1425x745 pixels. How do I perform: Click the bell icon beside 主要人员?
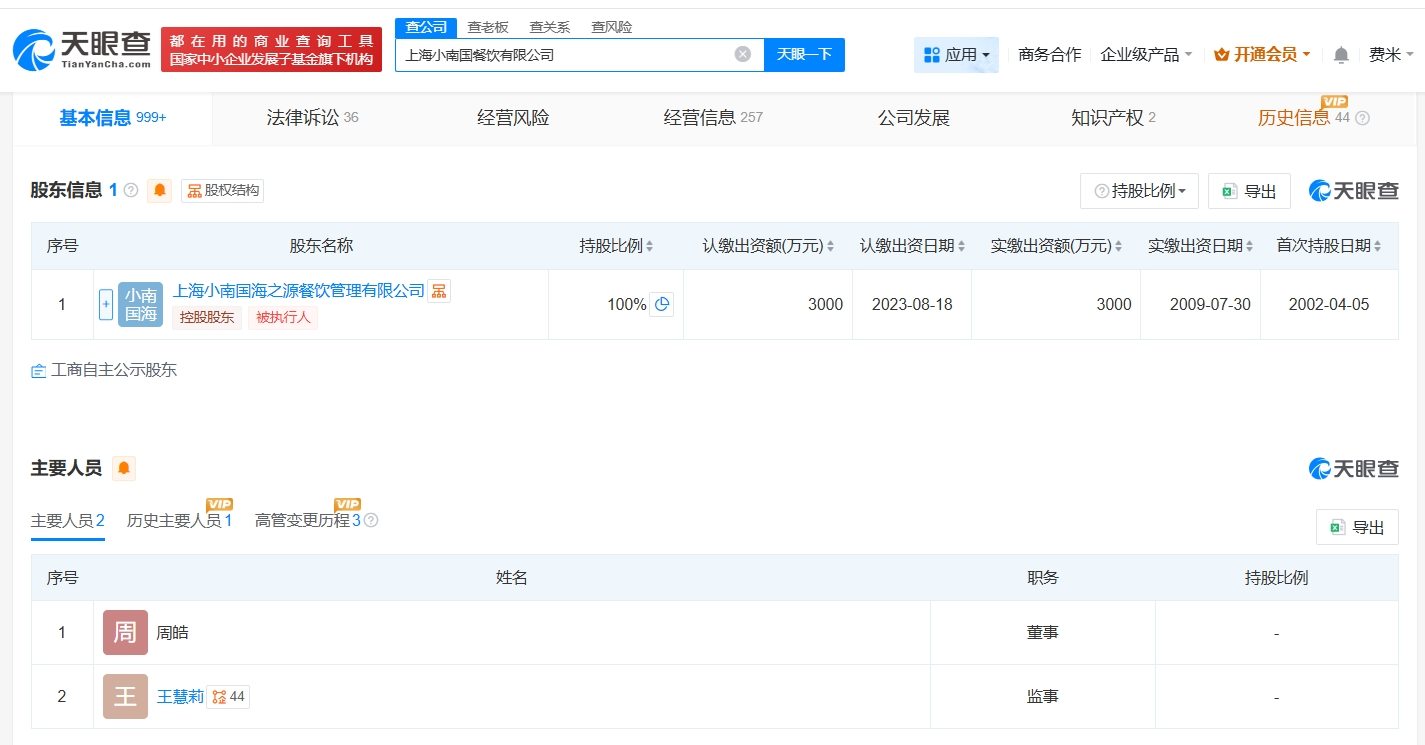[124, 468]
